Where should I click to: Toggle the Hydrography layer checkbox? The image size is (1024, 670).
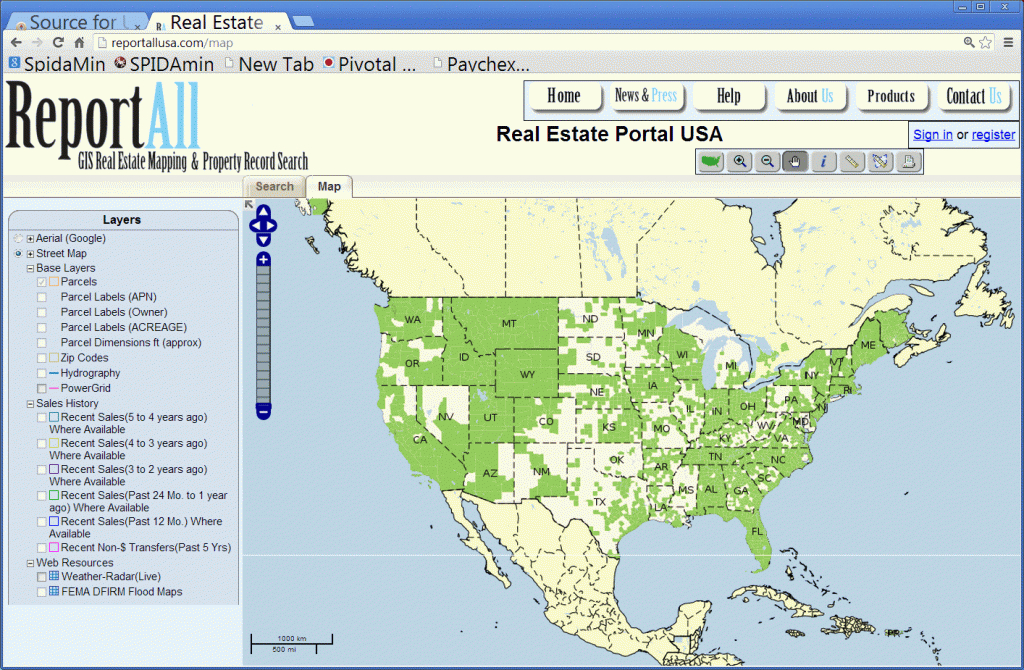coord(41,373)
